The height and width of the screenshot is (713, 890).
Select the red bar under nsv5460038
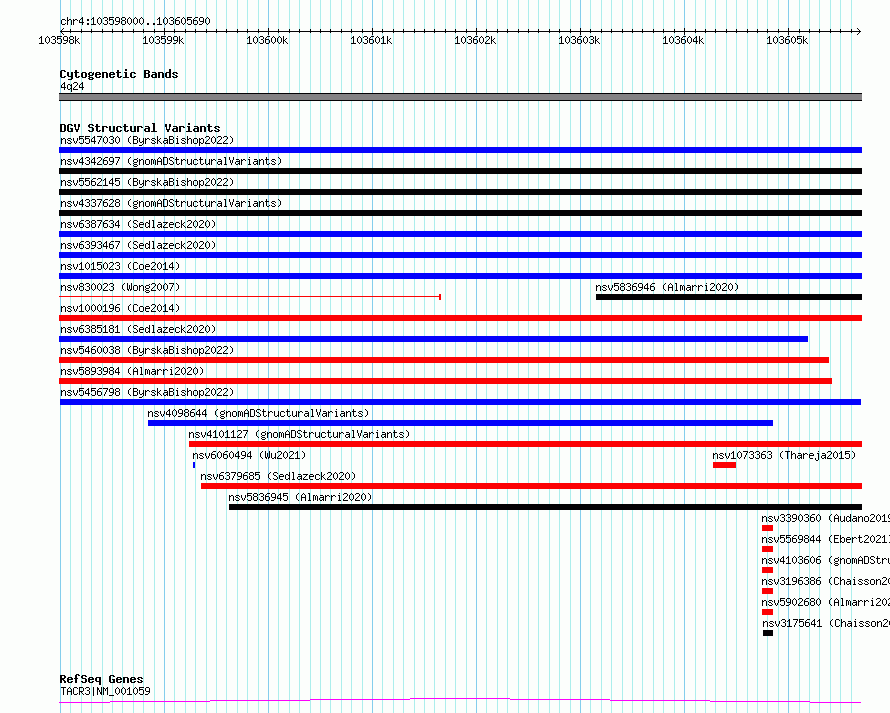pyautogui.click(x=444, y=360)
